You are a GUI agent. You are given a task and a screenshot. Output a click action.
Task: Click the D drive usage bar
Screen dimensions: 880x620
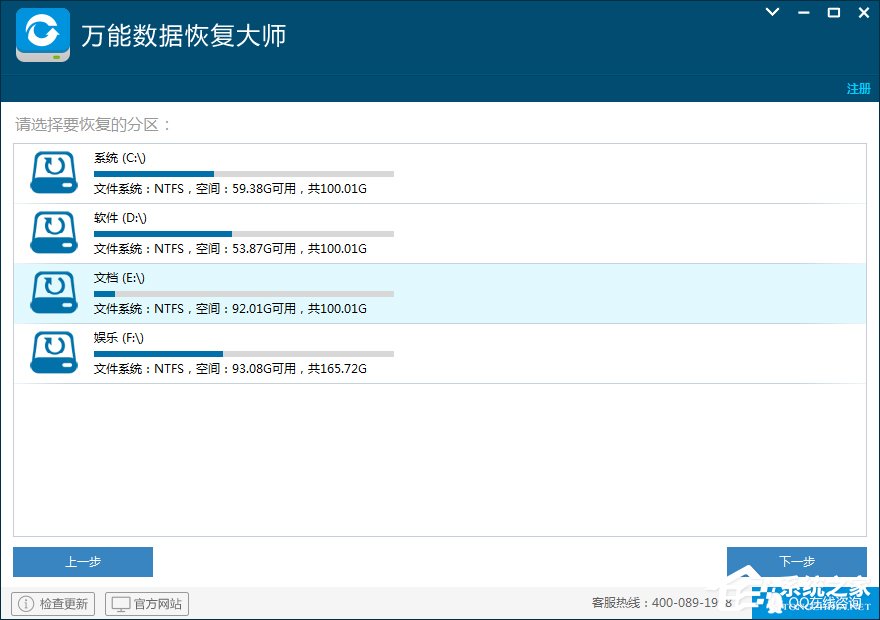pyautogui.click(x=243, y=234)
